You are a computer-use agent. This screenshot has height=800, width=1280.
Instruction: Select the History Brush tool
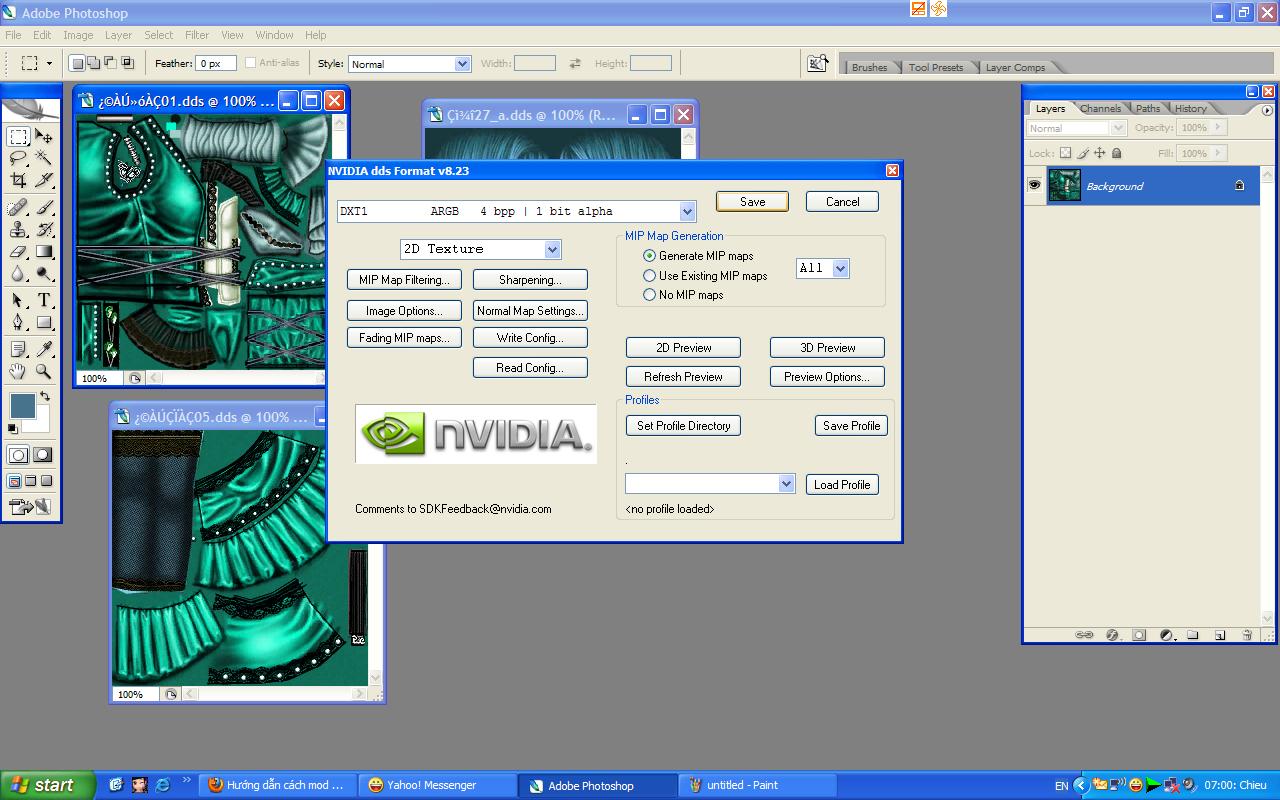[44, 230]
